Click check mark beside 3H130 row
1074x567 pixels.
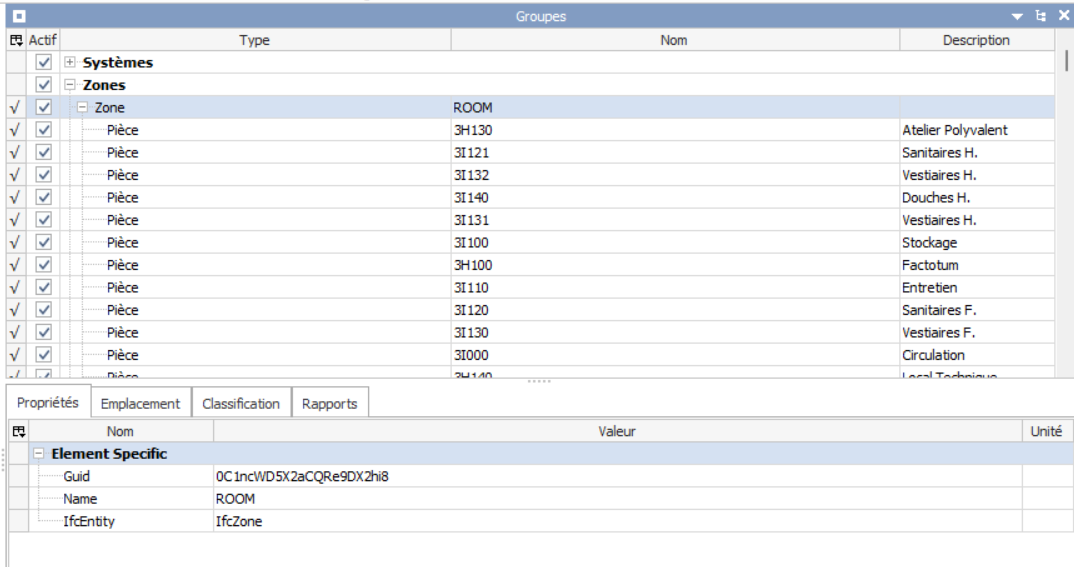14,130
